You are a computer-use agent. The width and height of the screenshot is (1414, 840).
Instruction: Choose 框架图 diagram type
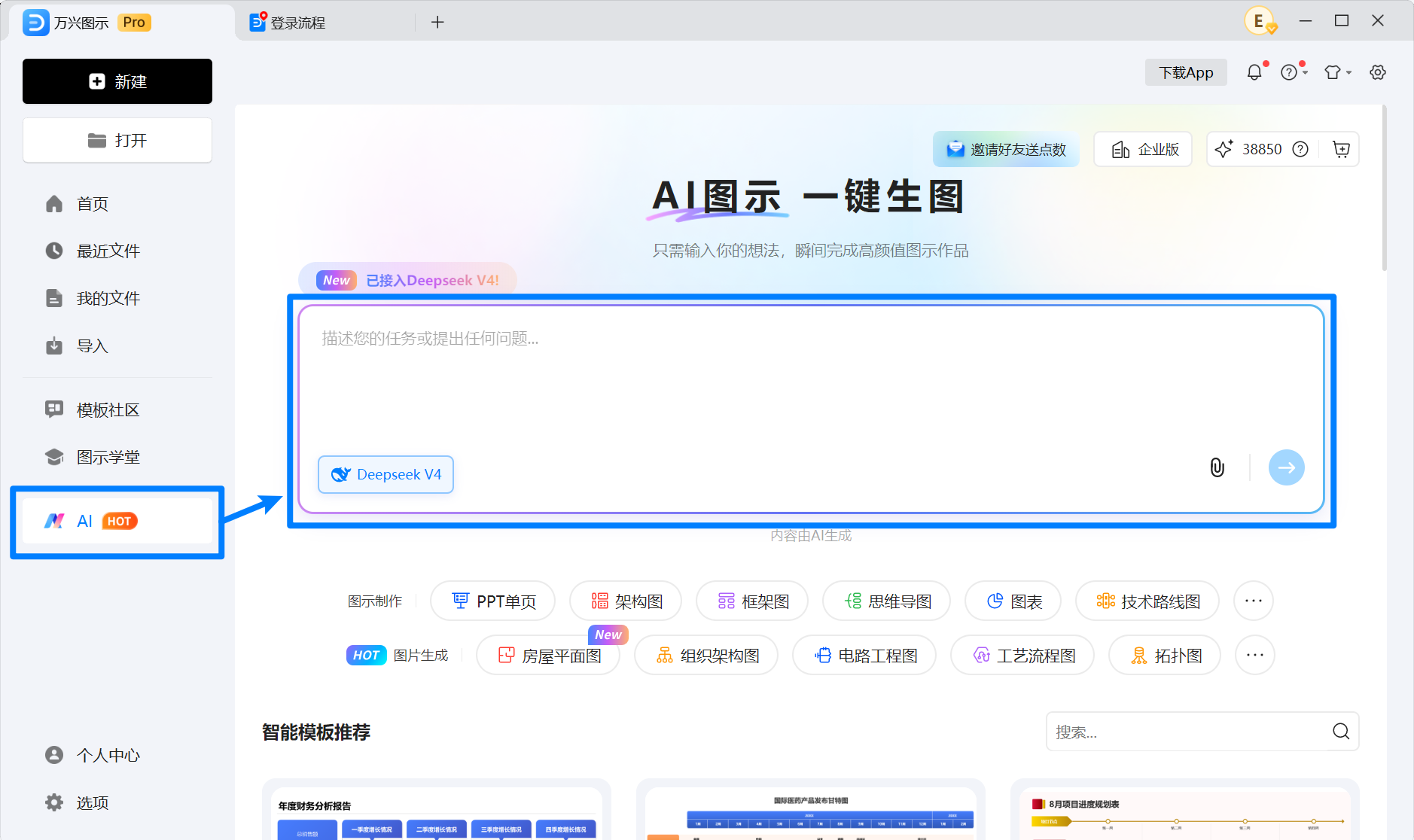[x=752, y=601]
